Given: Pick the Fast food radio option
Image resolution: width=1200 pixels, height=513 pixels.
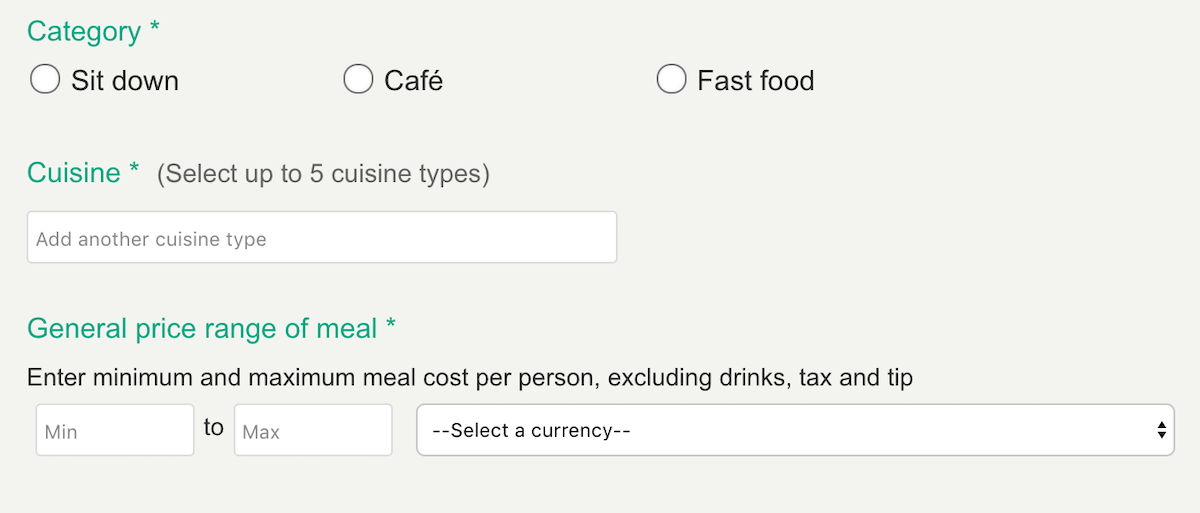Looking at the screenshot, I should click(x=671, y=79).
